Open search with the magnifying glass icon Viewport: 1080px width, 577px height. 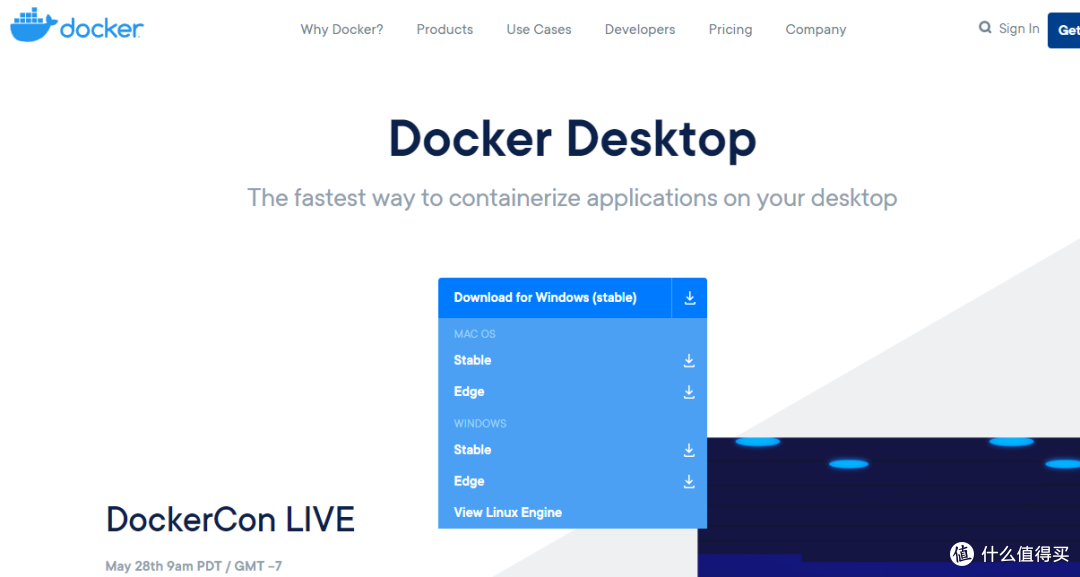coord(984,28)
